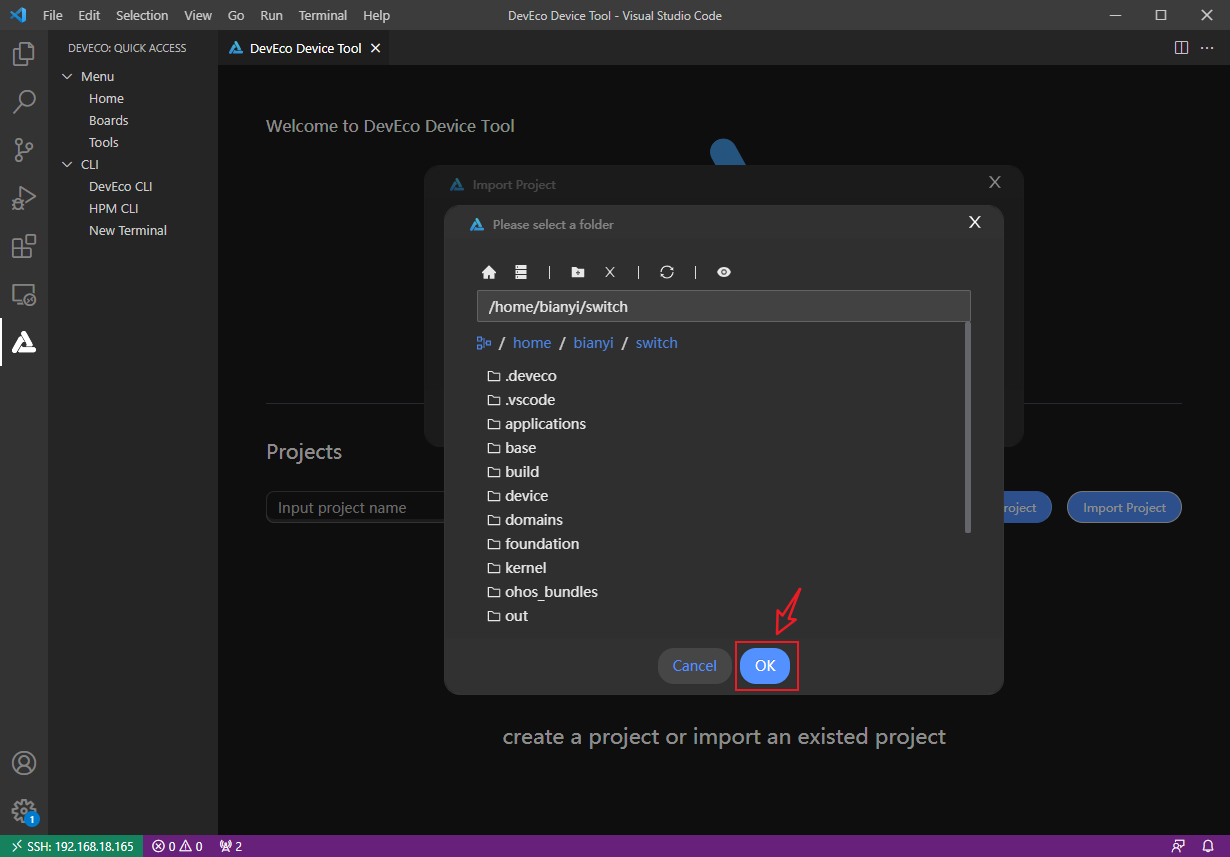Open the Accounts menu icon
Image resolution: width=1230 pixels, height=857 pixels.
point(24,763)
